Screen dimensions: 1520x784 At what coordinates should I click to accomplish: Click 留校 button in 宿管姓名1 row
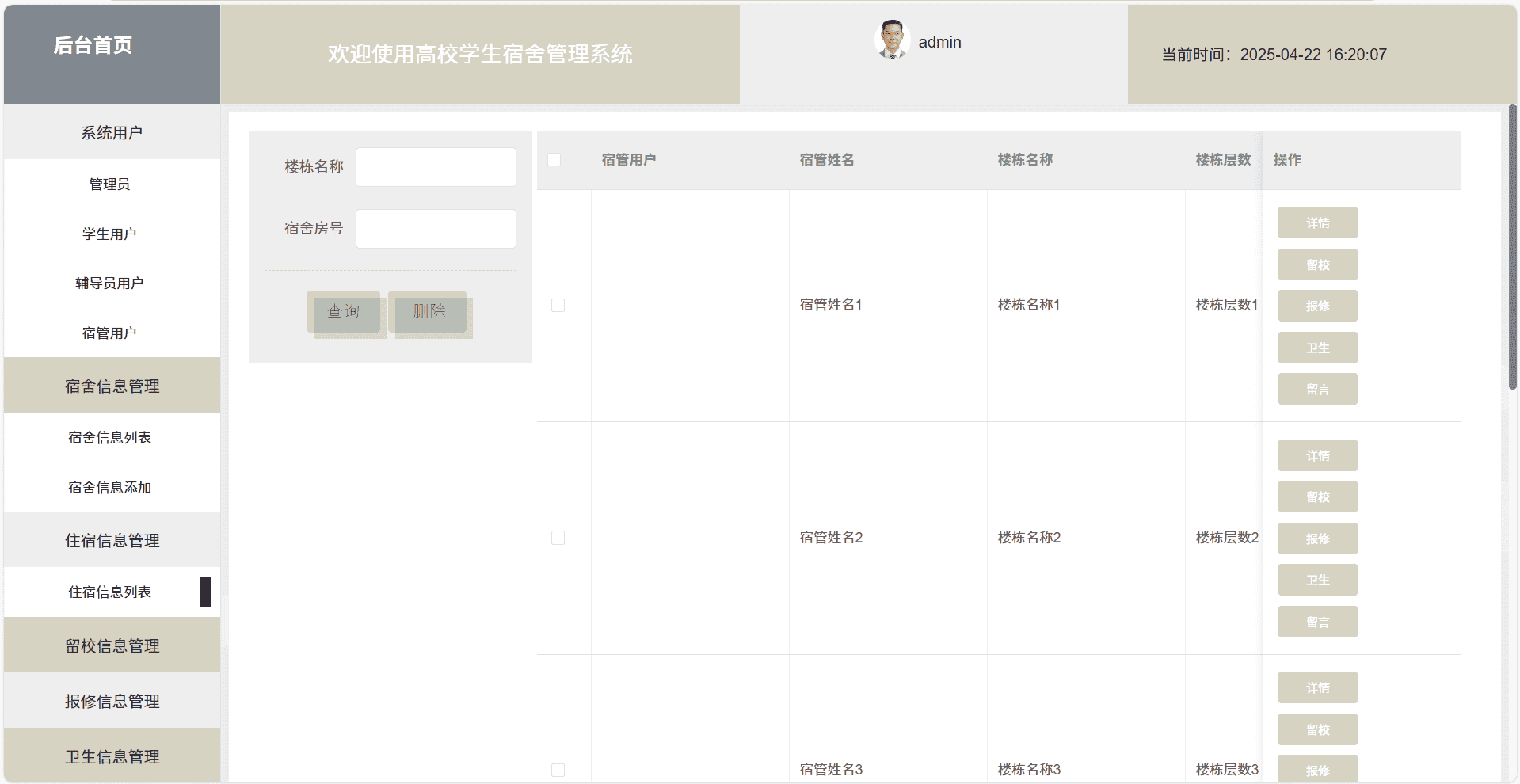coord(1318,265)
